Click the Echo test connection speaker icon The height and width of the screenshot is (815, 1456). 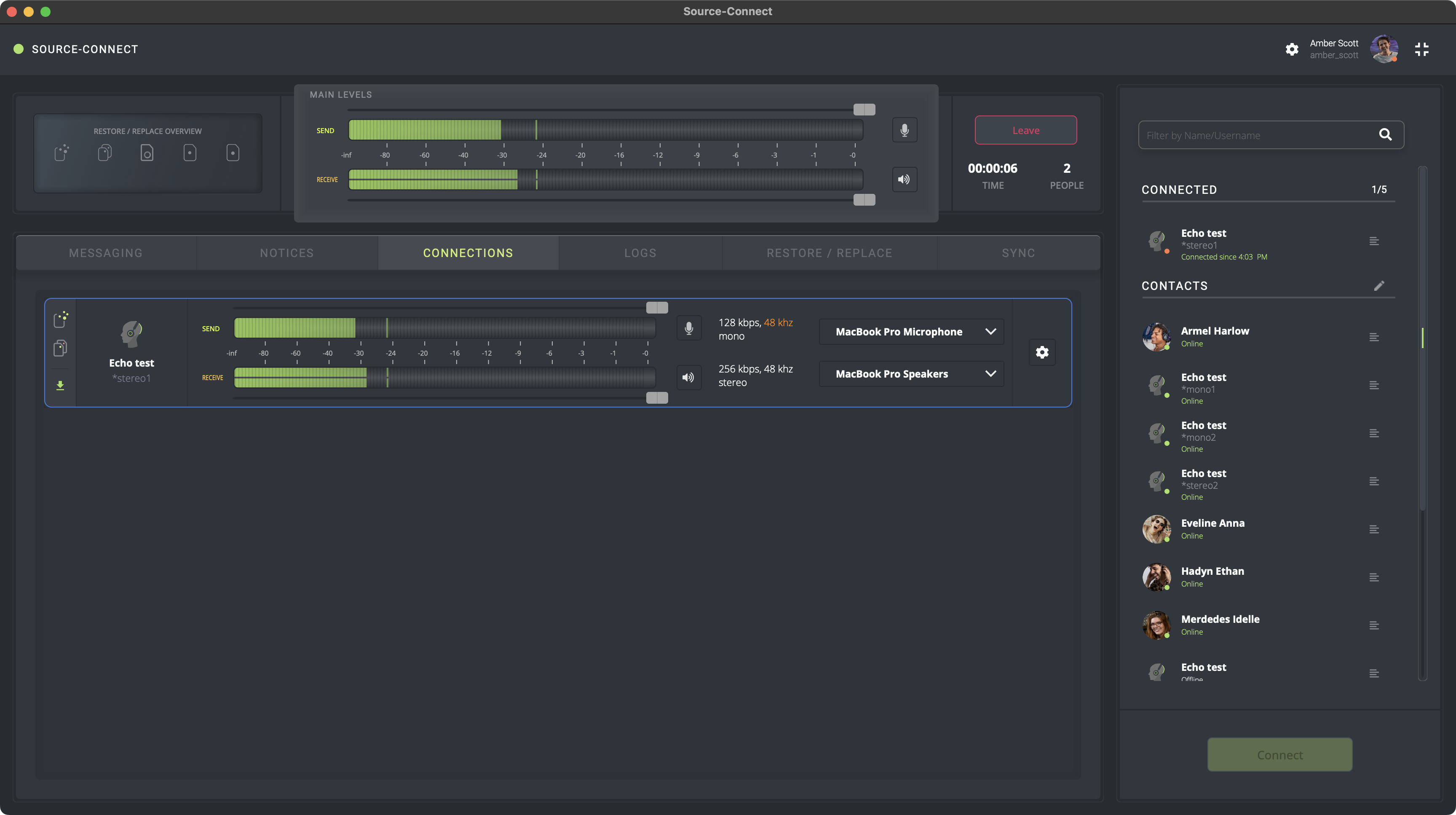click(x=688, y=378)
